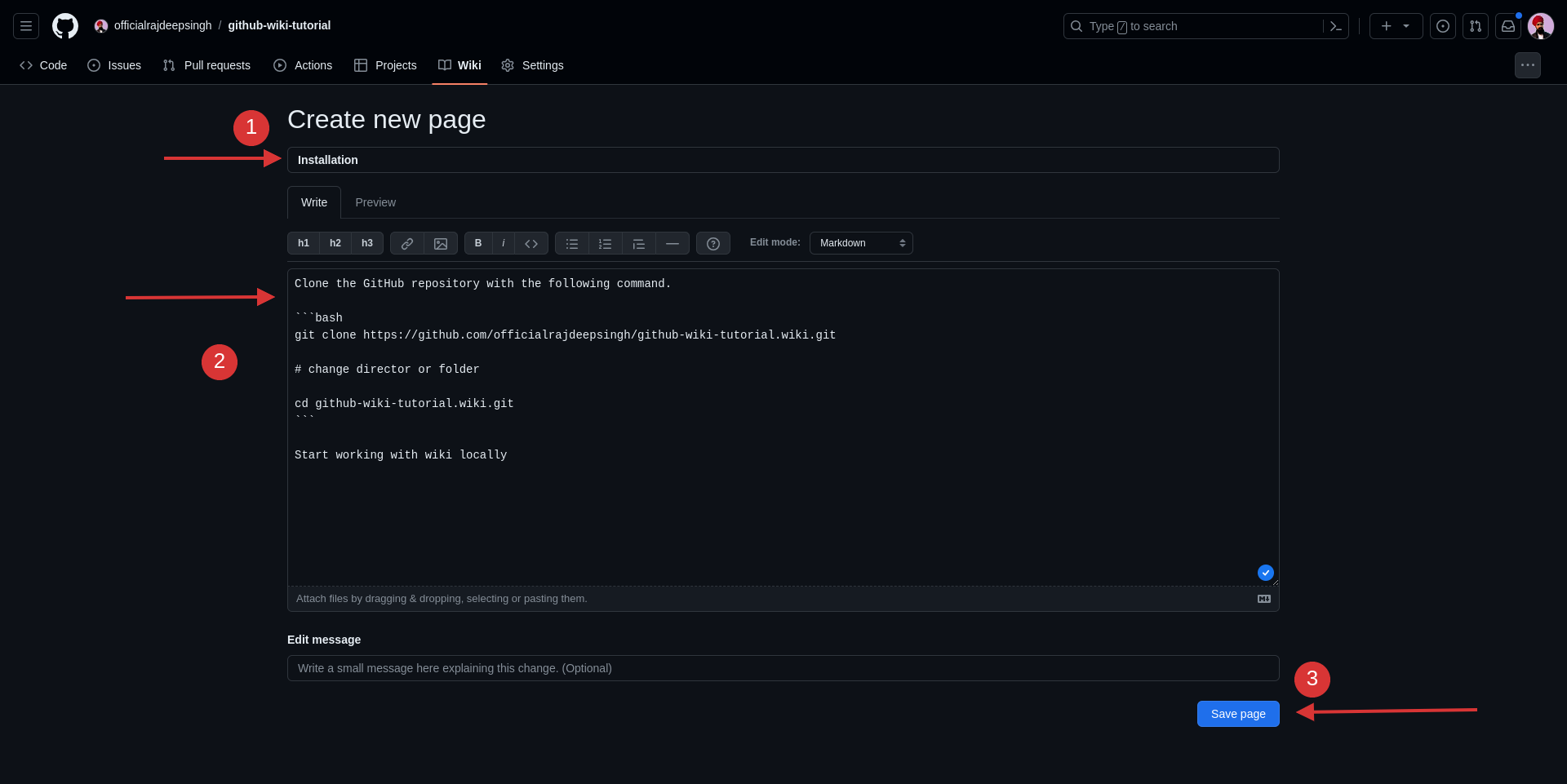Open the repository Settings tab
Screen dimensions: 1567x784
pyautogui.click(x=532, y=65)
